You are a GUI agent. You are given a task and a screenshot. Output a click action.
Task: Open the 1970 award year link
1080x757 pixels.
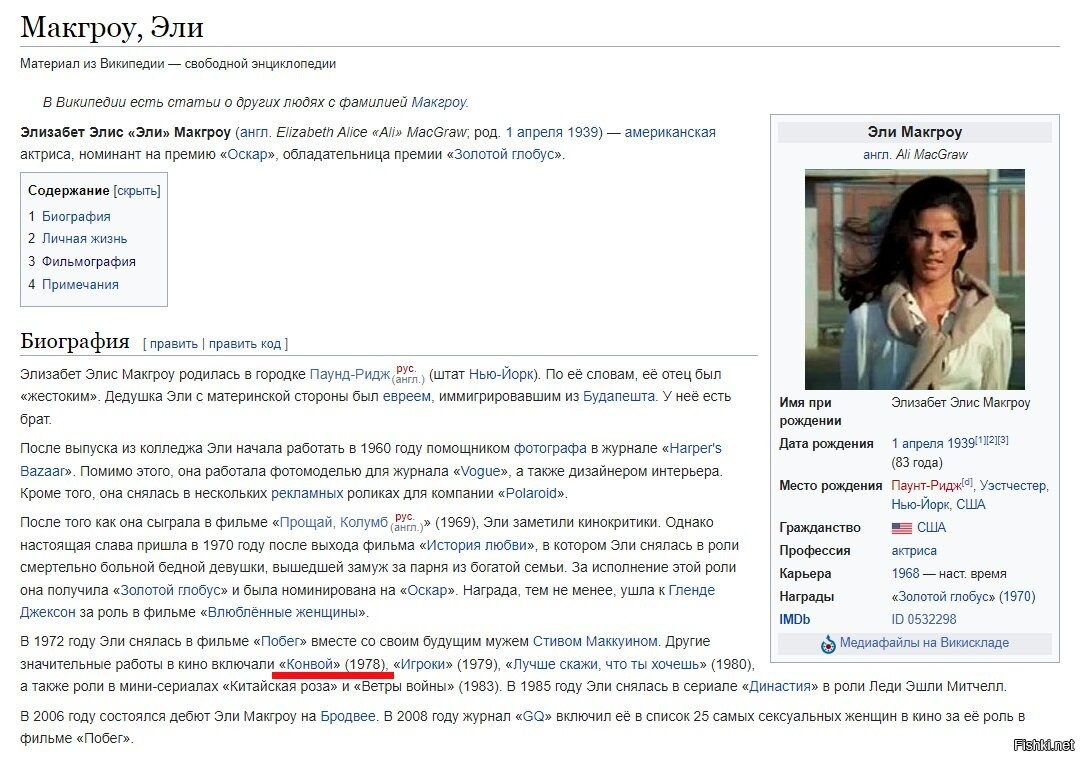pos(1017,597)
